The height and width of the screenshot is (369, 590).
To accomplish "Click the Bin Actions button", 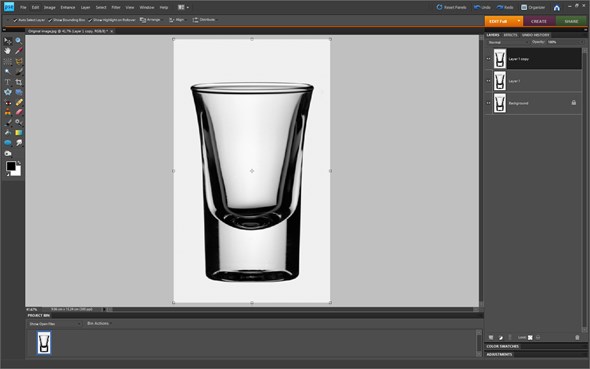I will [x=98, y=323].
